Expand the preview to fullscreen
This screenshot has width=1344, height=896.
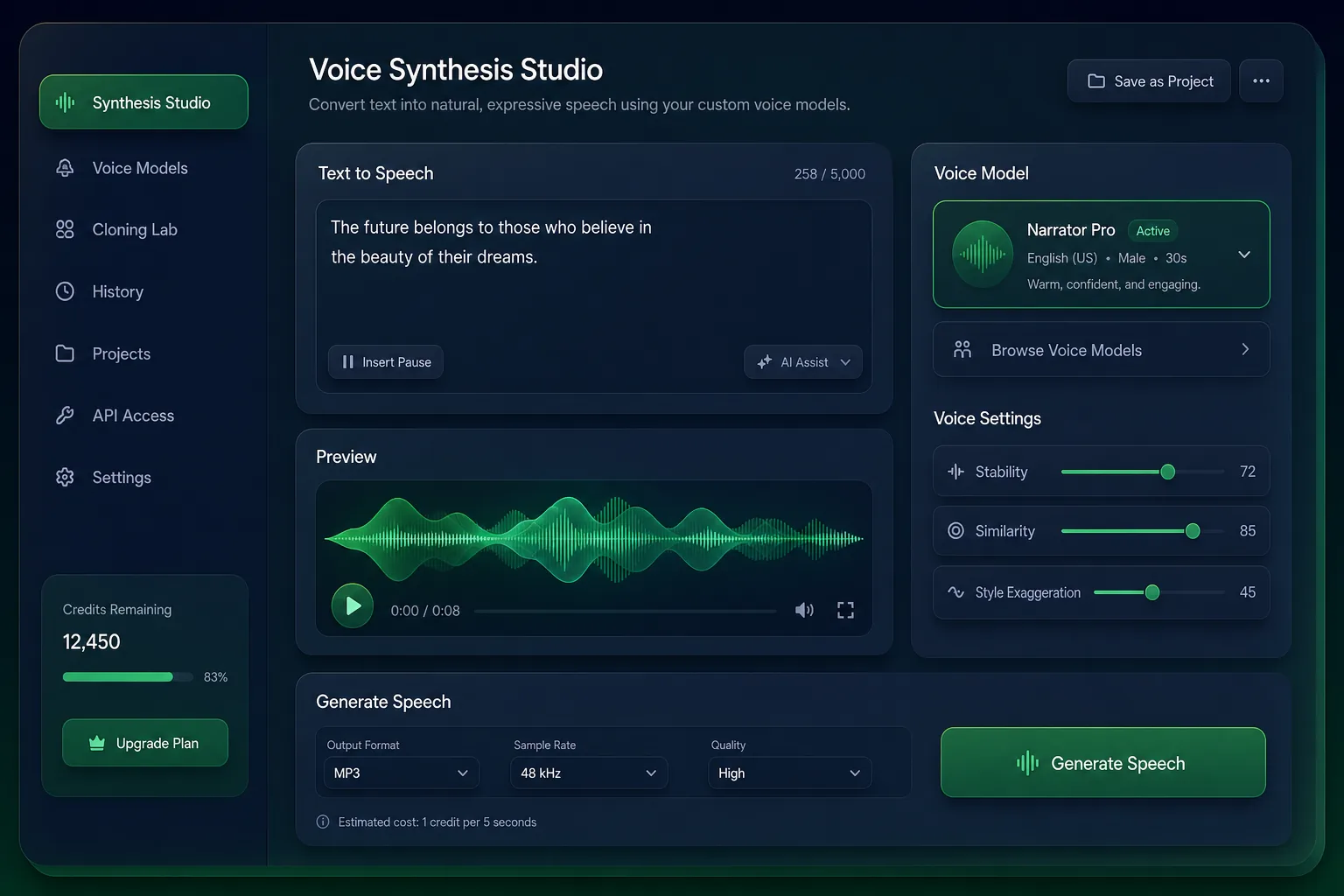tap(845, 611)
